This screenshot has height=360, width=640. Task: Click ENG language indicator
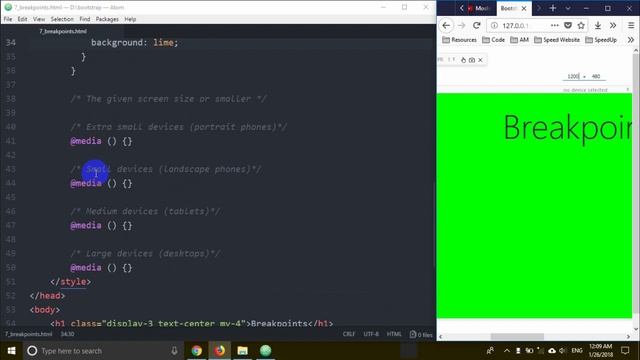(x=577, y=351)
